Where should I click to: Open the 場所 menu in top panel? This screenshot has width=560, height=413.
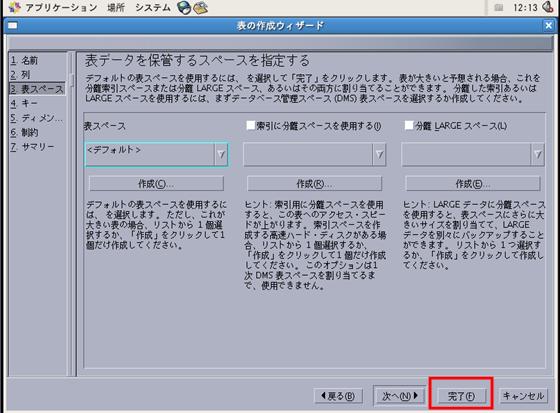(x=116, y=8)
